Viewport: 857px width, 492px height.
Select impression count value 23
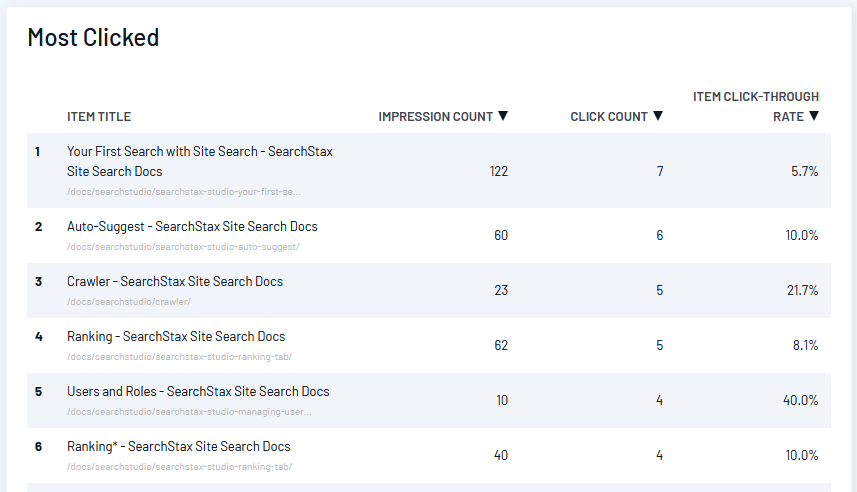pos(501,290)
